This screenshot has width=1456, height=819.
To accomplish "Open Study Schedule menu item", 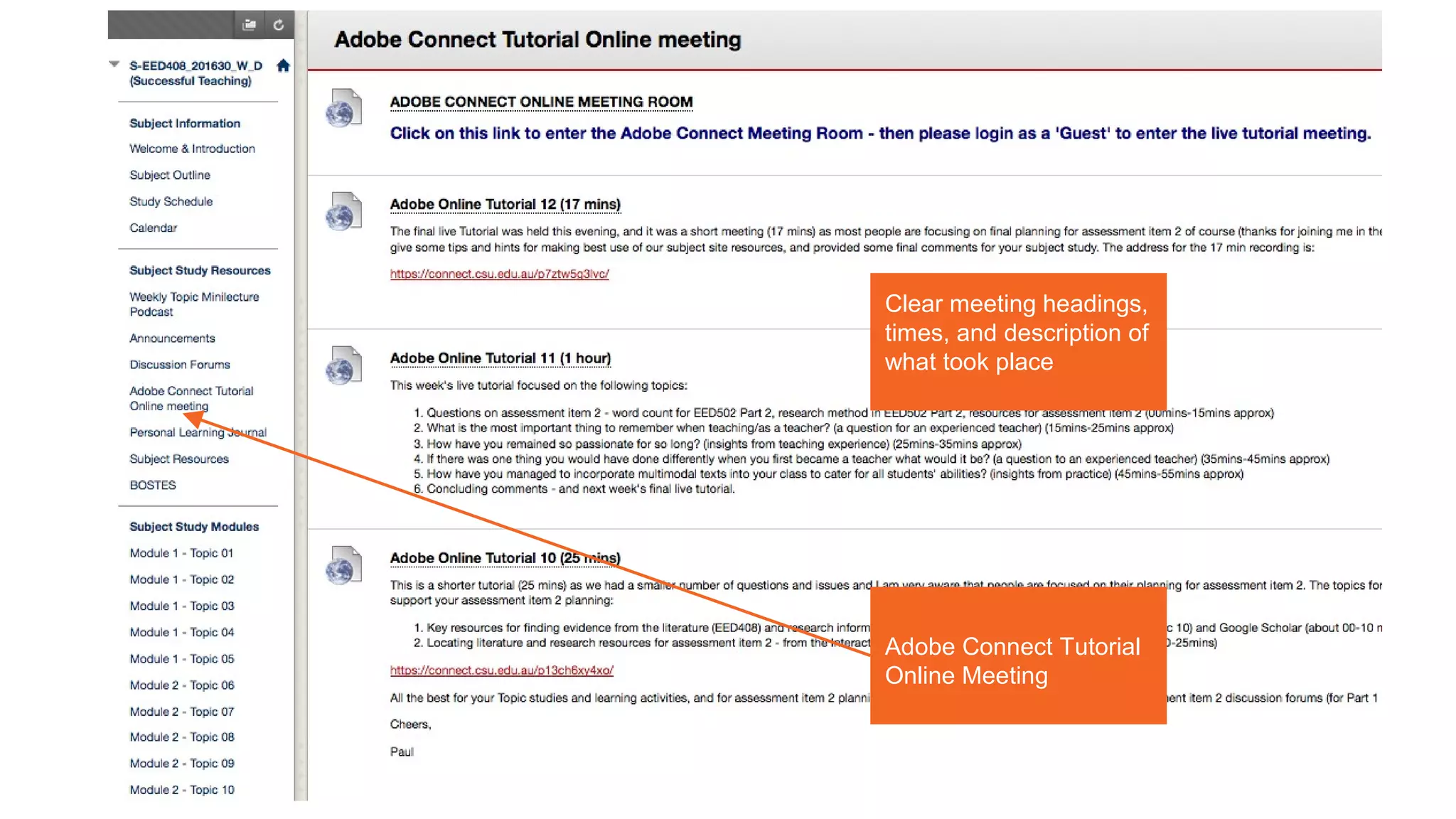I will point(171,201).
